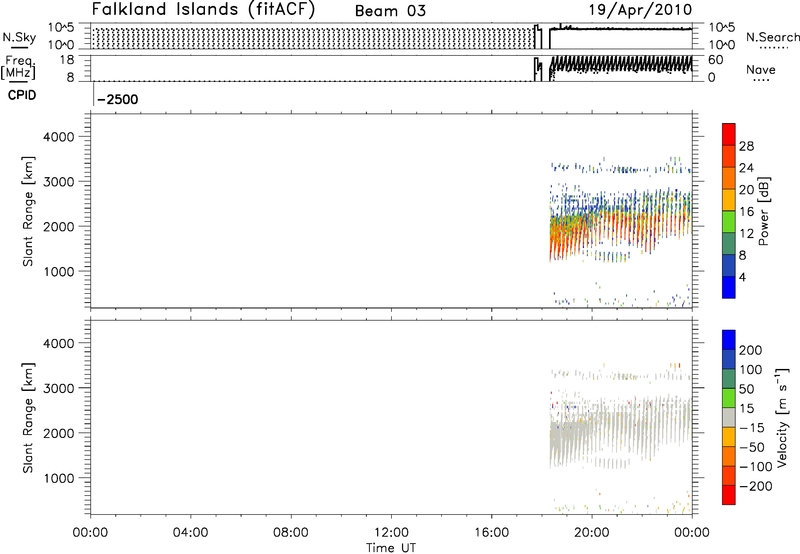Click the 'Time UT' axis title
The width and height of the screenshot is (800, 554).
tap(391, 548)
